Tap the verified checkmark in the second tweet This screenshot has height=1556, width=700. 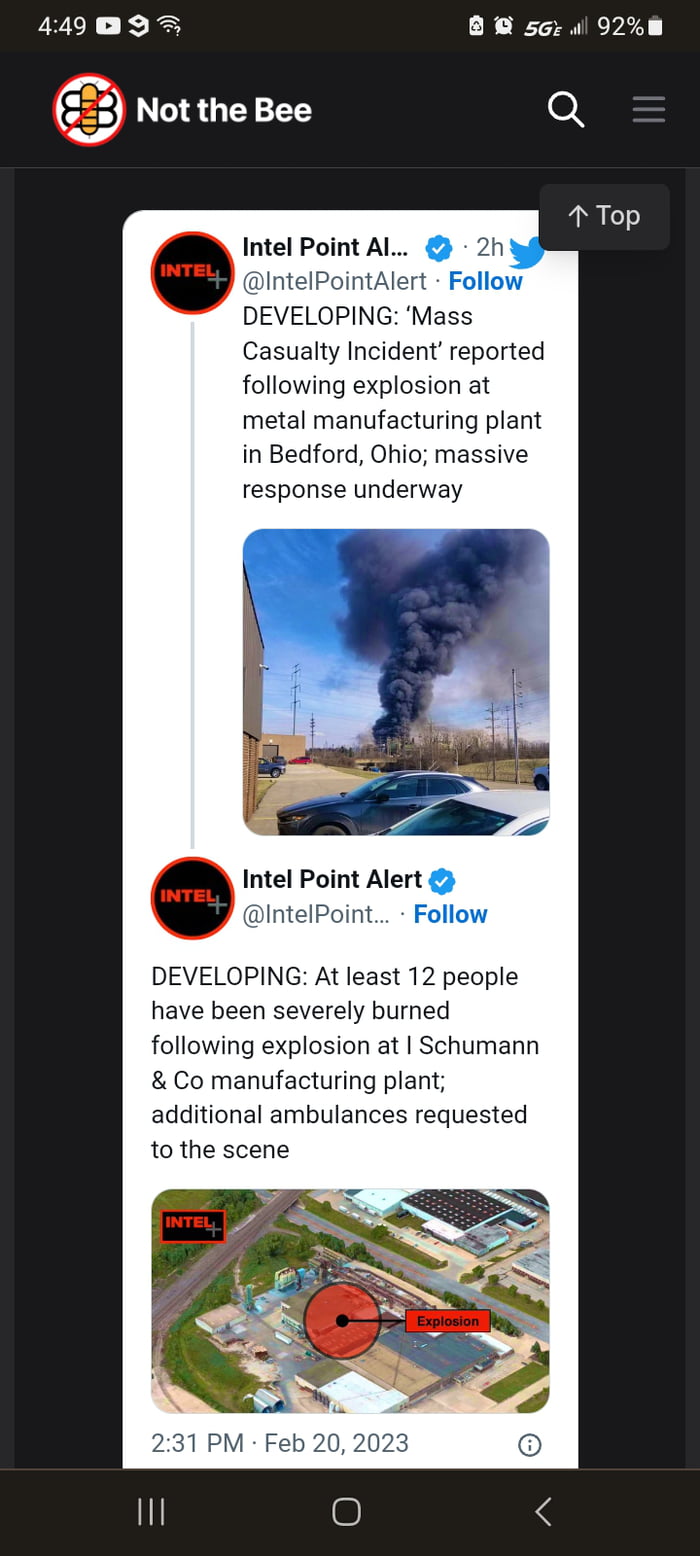(x=441, y=880)
